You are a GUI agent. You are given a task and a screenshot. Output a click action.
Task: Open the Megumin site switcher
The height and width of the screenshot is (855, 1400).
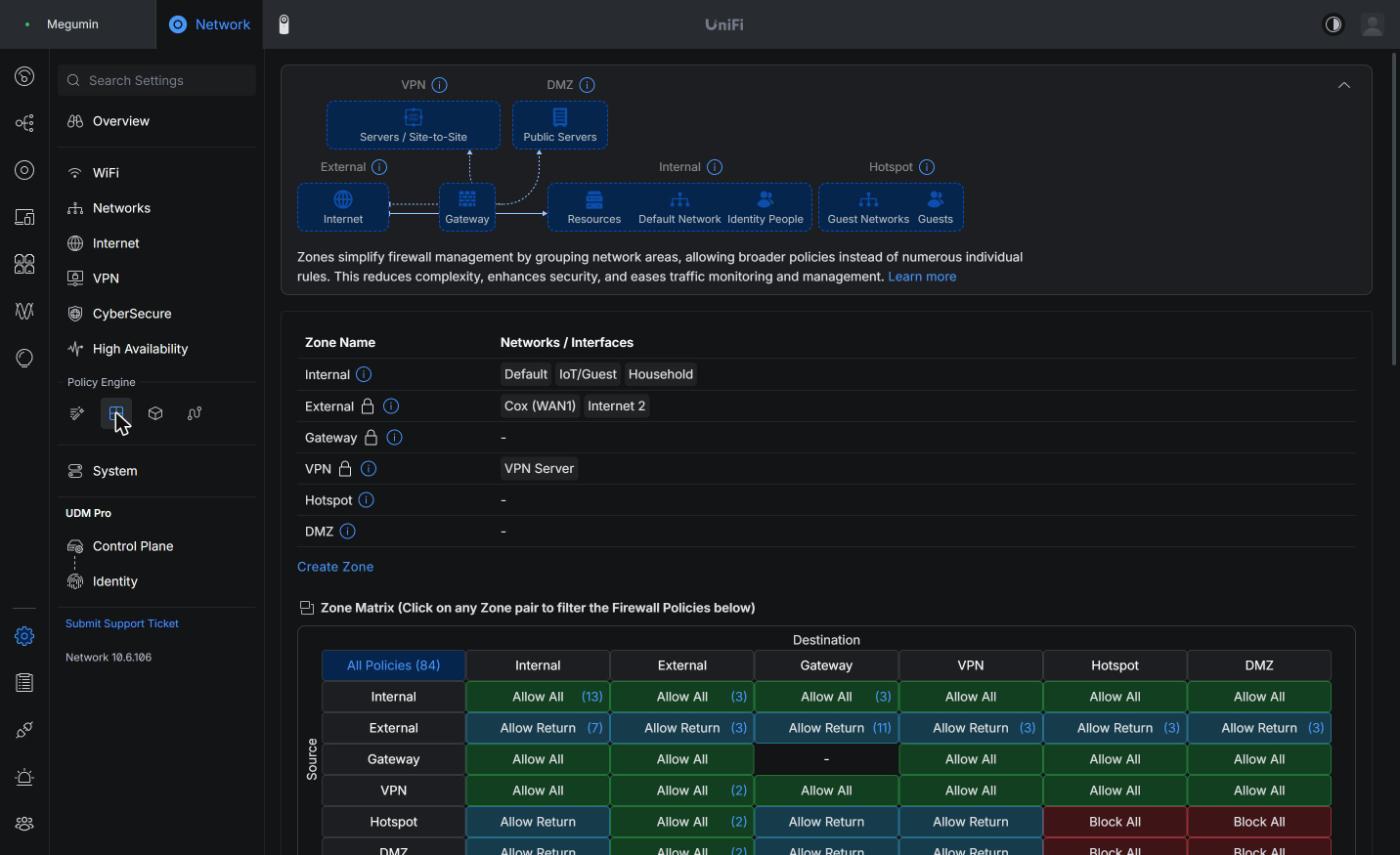click(x=78, y=24)
